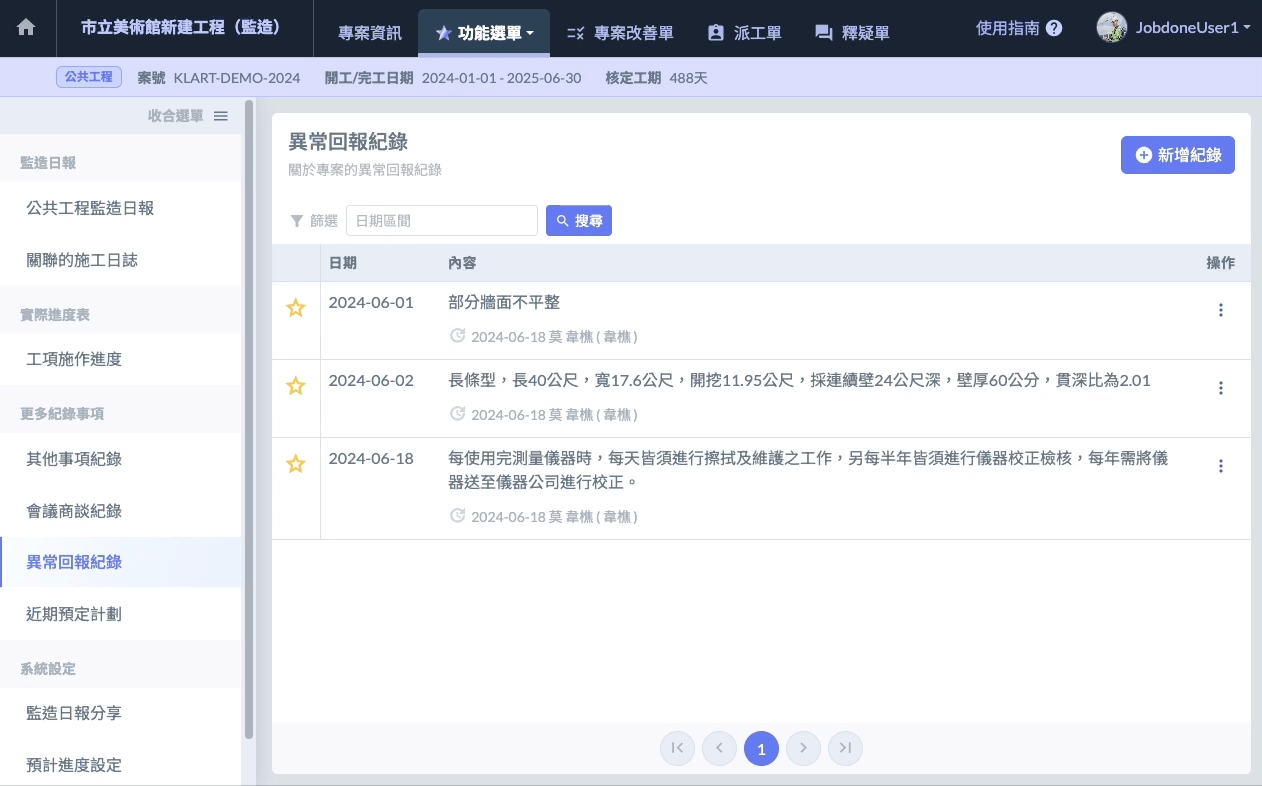1262x786 pixels.
Task: Toggle star for the 2024-06-18 record
Action: click(296, 464)
